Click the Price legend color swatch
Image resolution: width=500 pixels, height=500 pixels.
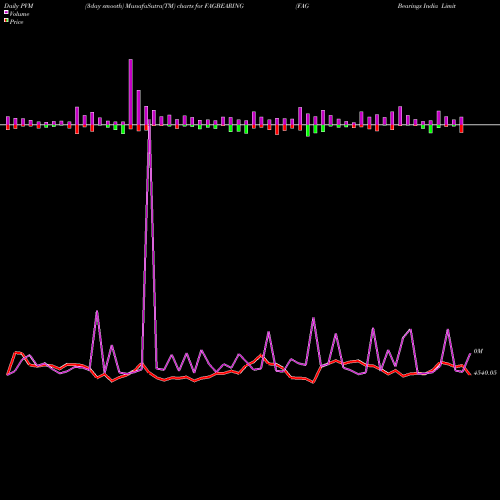(x=6, y=20)
